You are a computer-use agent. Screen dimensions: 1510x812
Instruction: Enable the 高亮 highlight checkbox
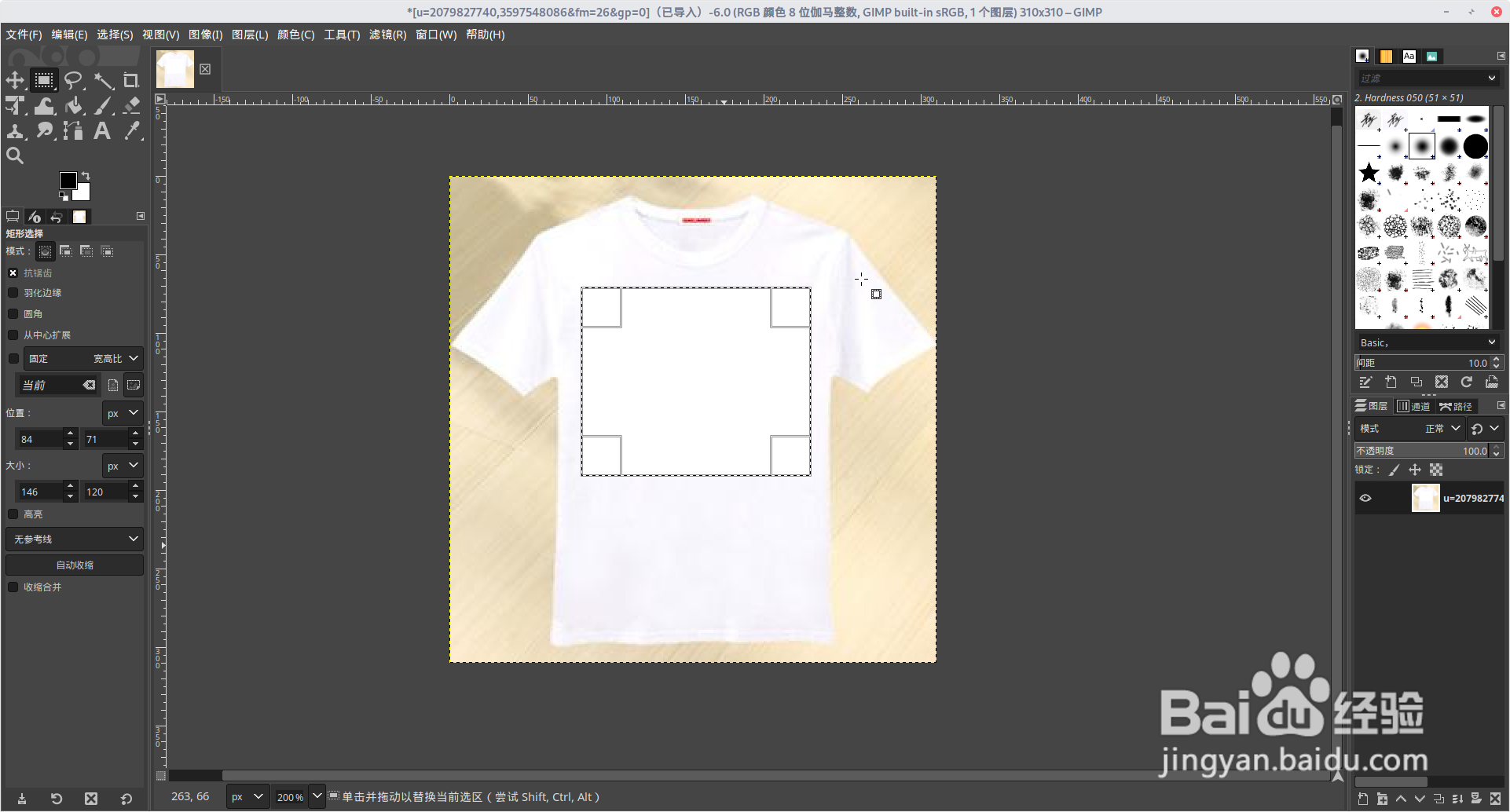point(13,514)
